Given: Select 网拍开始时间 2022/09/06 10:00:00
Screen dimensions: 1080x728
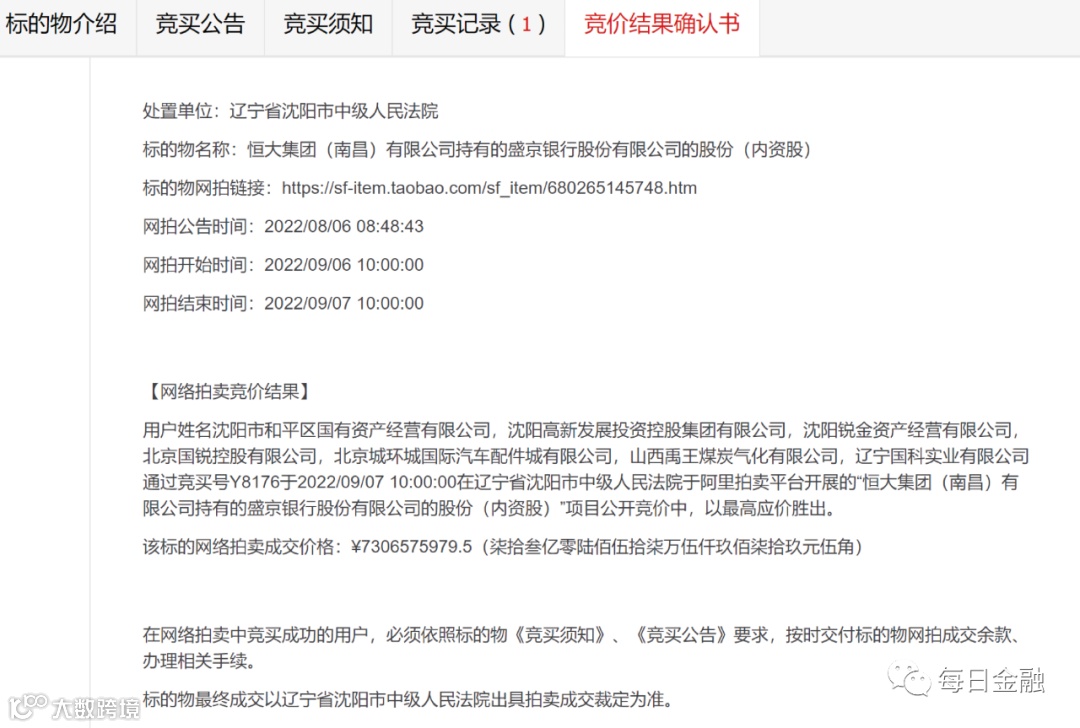Looking at the screenshot, I should pyautogui.click(x=283, y=265).
